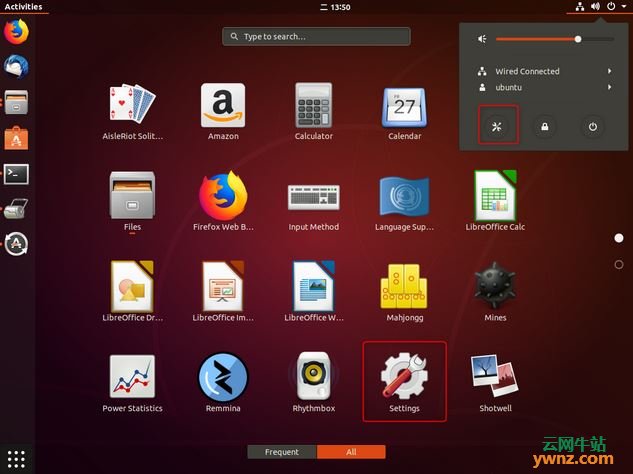
Task: Open the Calculator app
Action: coord(314,111)
